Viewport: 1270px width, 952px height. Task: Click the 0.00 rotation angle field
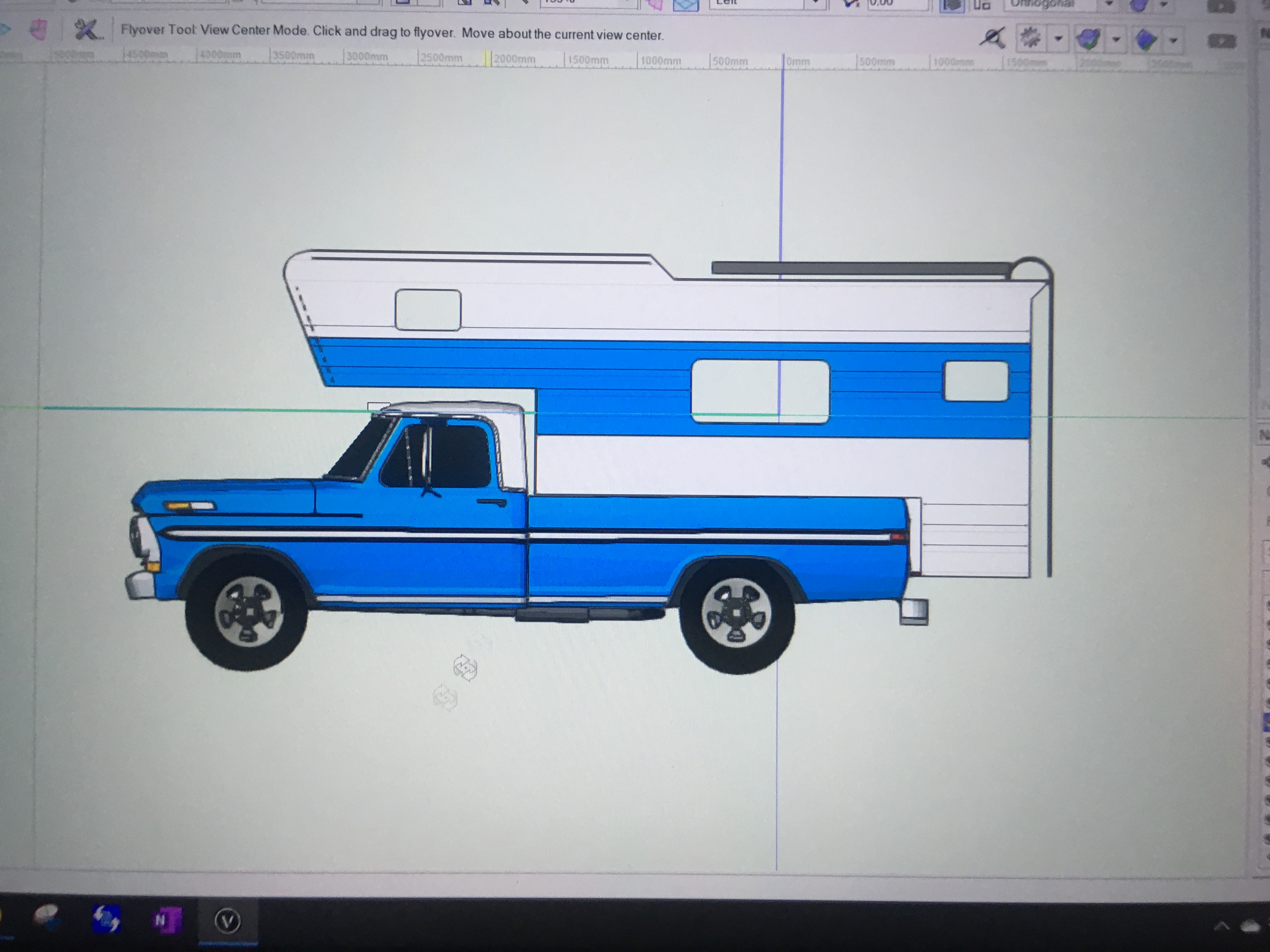[897, 3]
